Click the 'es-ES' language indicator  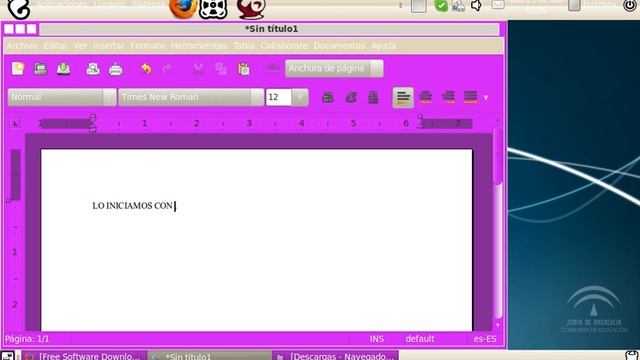pyautogui.click(x=485, y=339)
